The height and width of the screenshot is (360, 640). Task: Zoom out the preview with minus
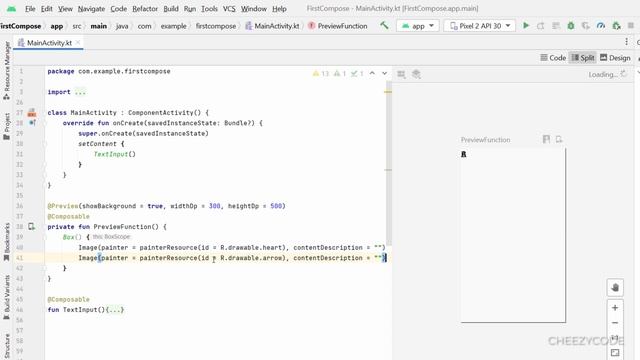[615, 323]
